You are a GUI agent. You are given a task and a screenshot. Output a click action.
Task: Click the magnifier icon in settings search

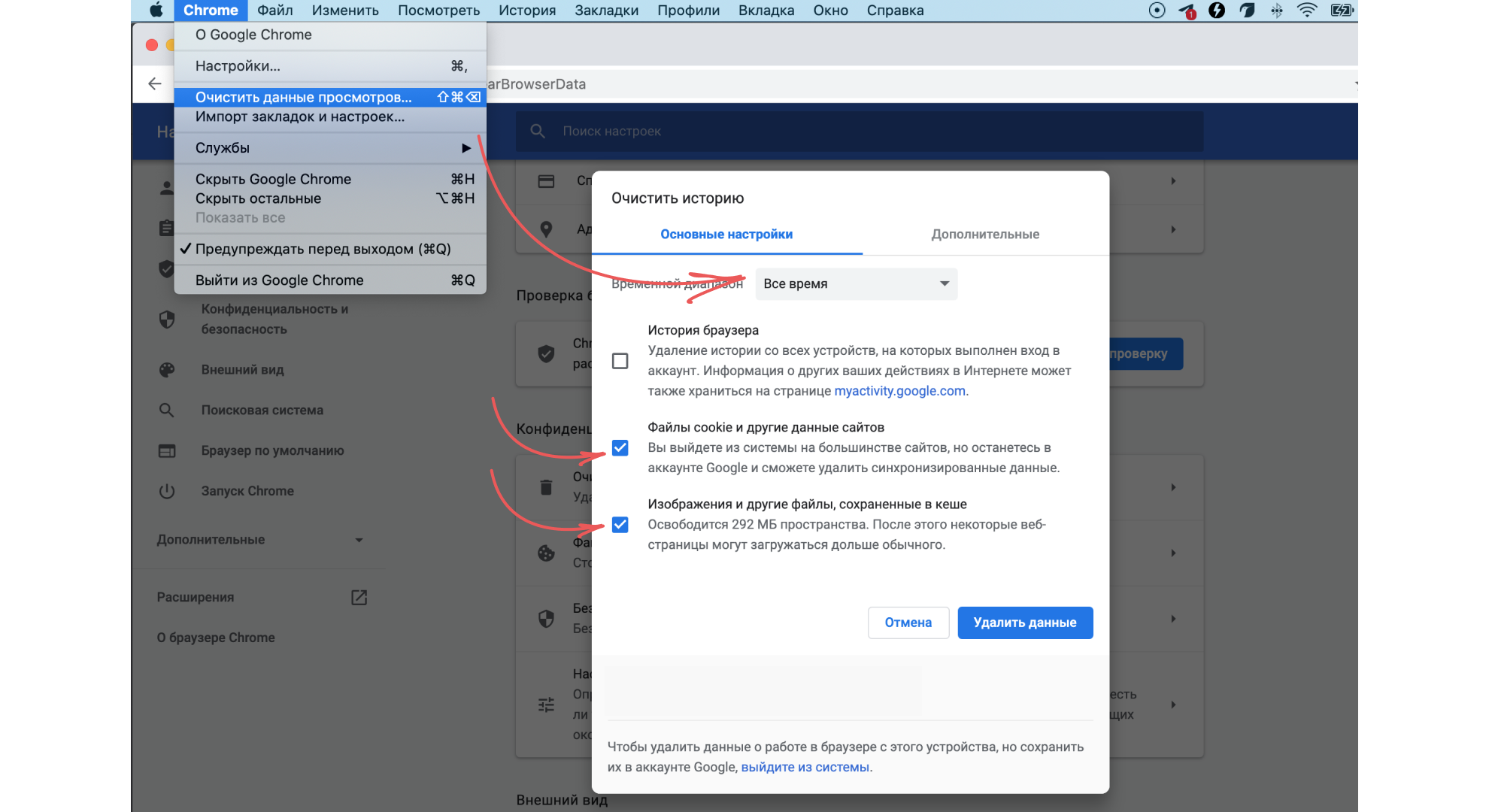538,131
